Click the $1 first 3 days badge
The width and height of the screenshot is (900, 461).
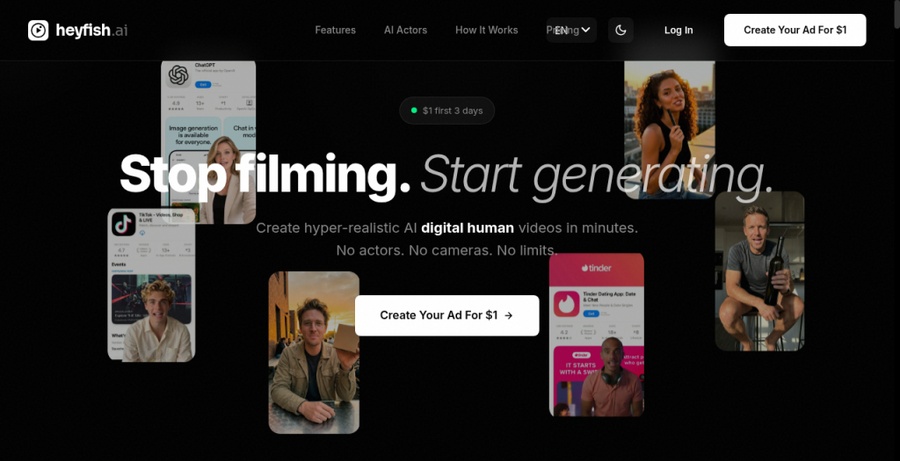(447, 111)
